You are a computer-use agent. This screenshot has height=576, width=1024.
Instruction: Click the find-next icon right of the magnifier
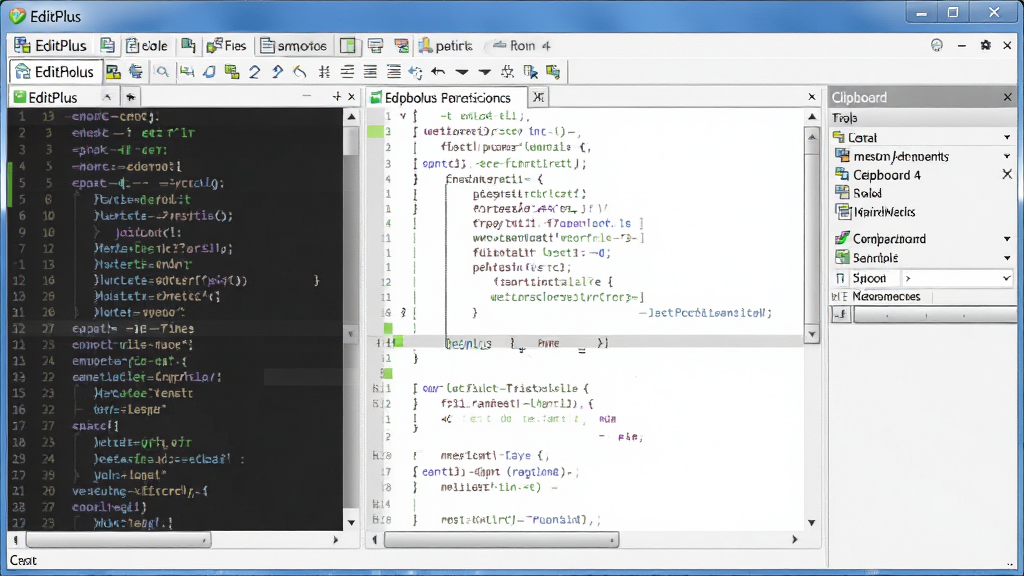tap(187, 72)
